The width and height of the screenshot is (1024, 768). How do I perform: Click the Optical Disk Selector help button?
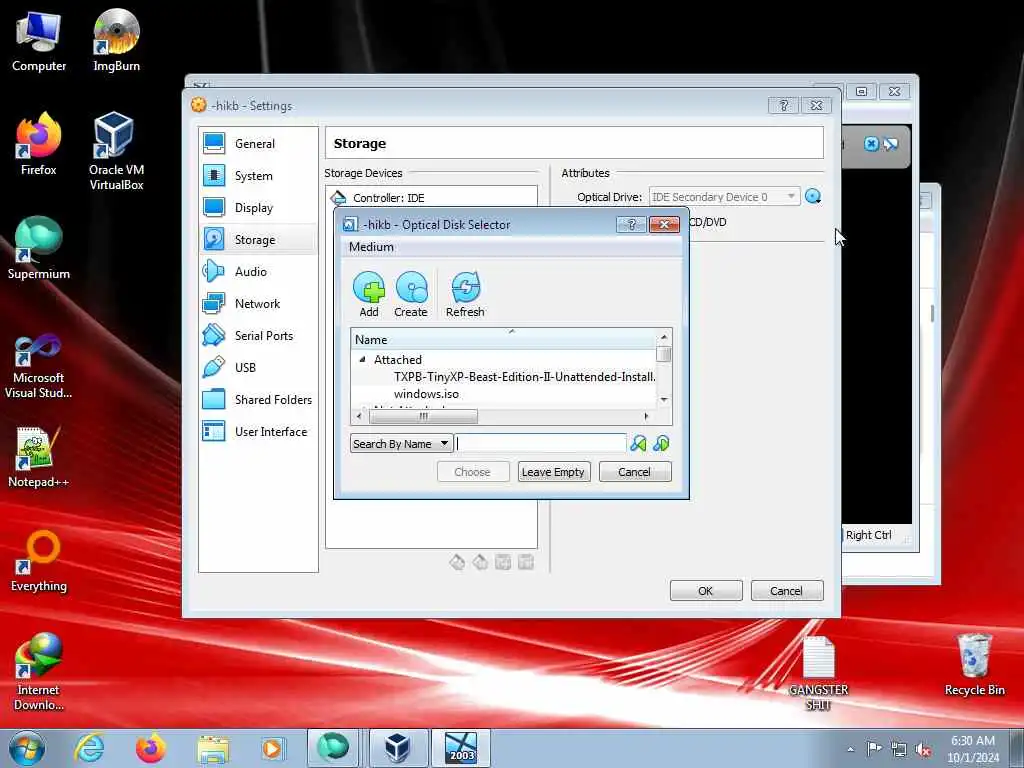coord(632,225)
